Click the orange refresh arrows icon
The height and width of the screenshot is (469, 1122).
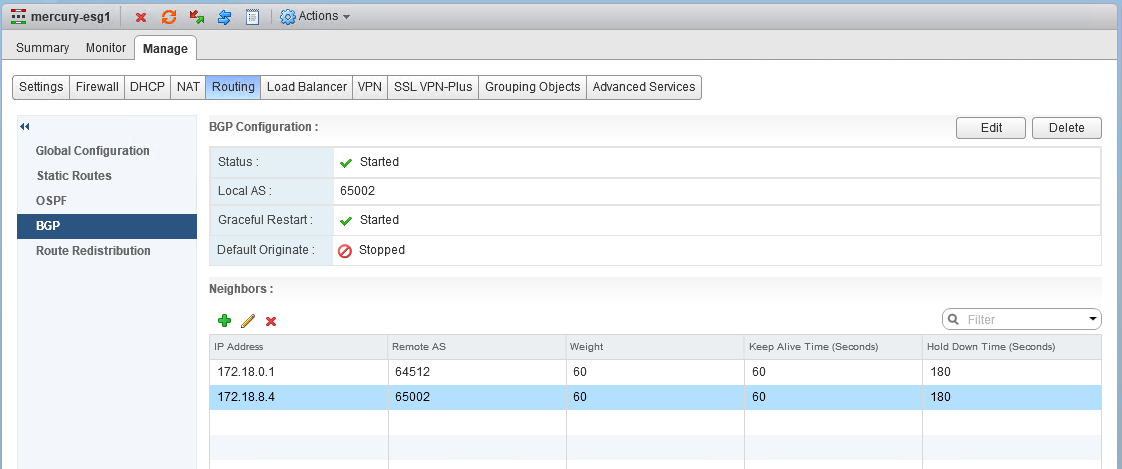(x=169, y=17)
